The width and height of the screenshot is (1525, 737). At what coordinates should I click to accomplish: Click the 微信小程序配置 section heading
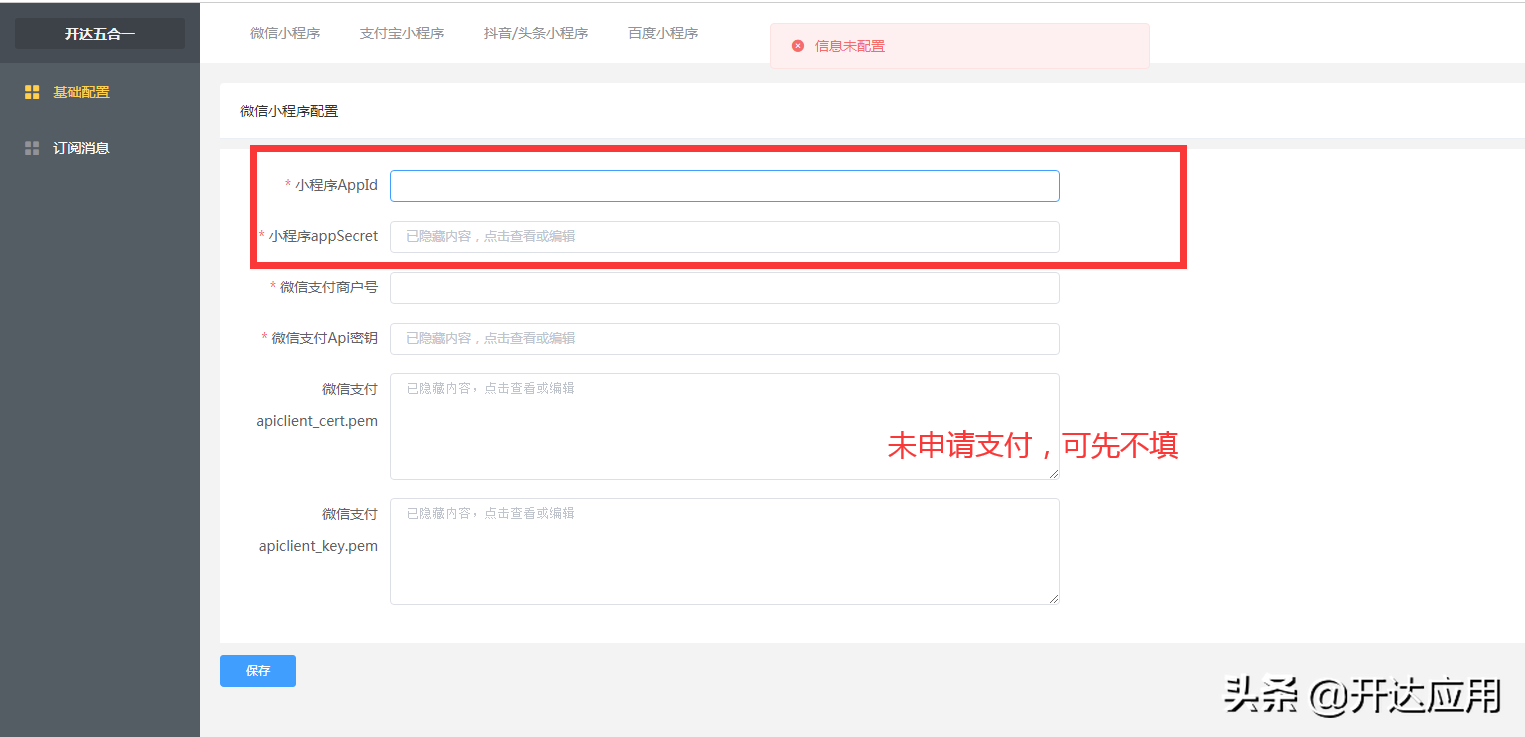(290, 111)
